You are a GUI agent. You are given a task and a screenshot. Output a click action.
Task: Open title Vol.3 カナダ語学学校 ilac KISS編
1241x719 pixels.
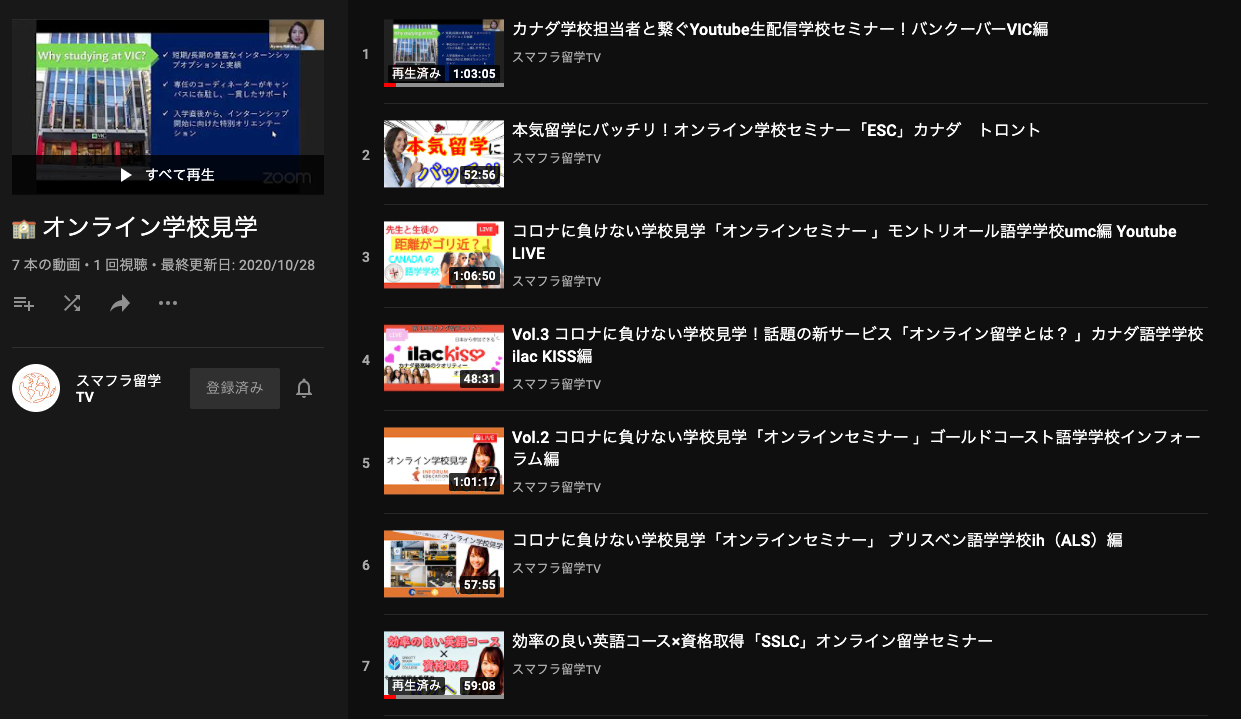pos(857,345)
